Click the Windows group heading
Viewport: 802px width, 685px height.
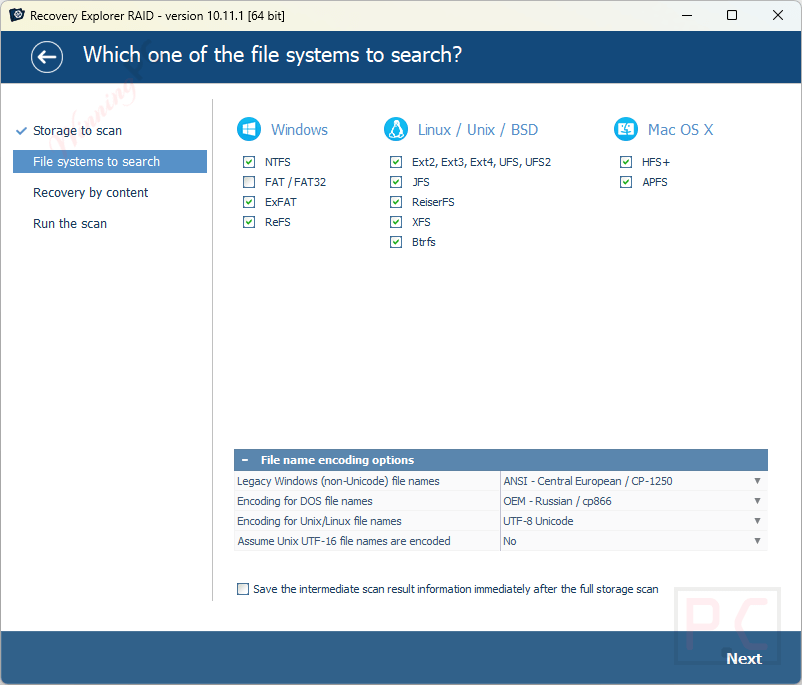299,129
